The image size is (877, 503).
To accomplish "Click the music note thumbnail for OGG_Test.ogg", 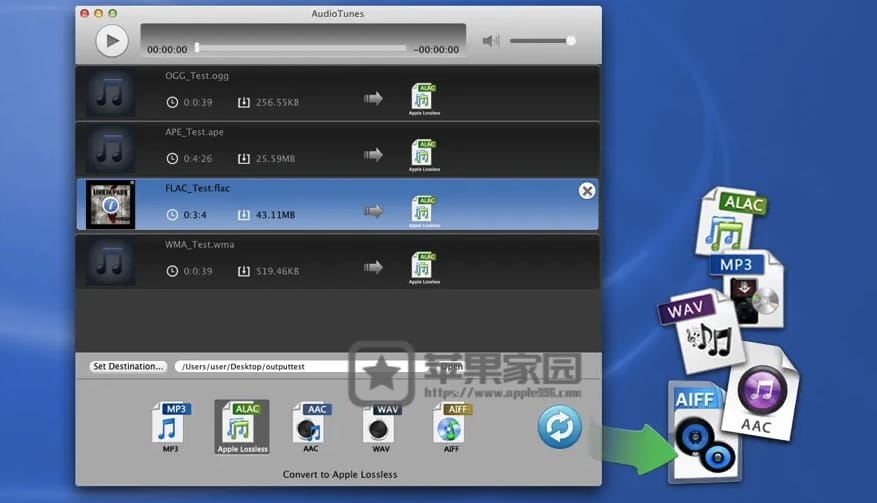I will 110,93.
